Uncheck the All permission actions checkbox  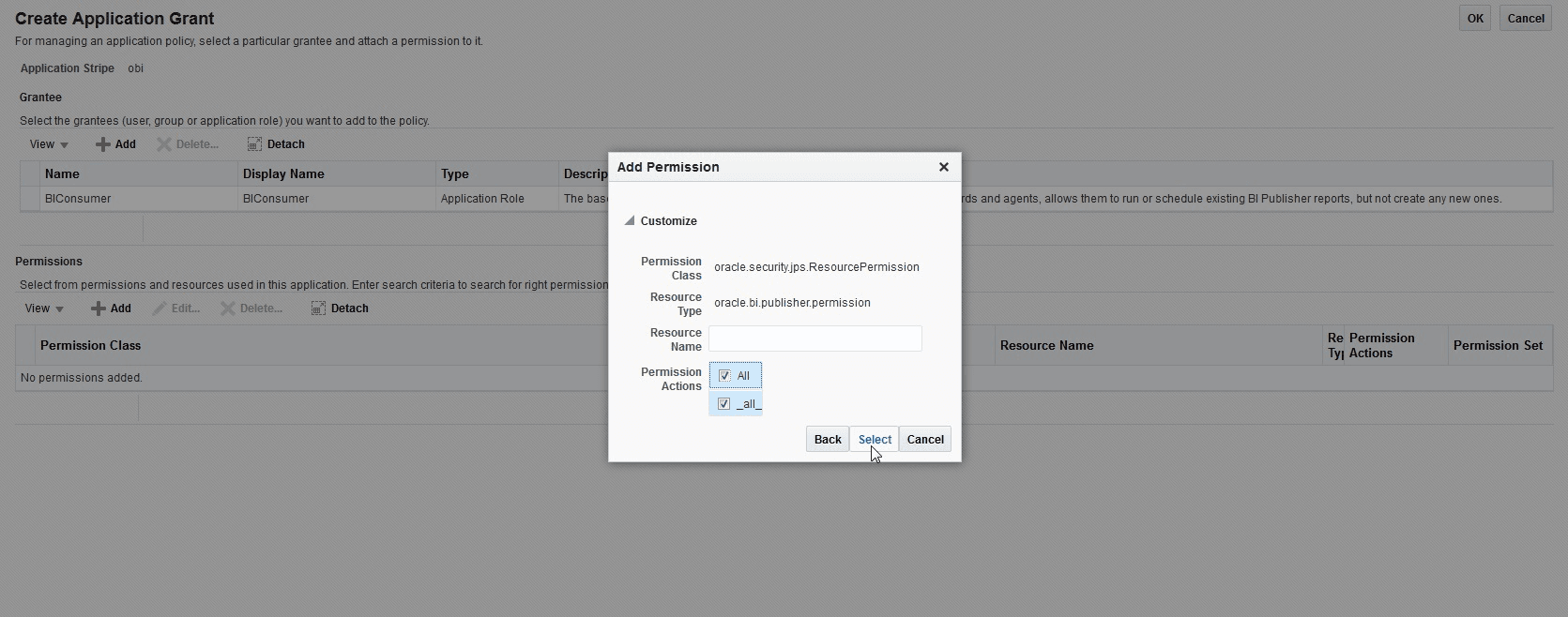[x=724, y=376]
